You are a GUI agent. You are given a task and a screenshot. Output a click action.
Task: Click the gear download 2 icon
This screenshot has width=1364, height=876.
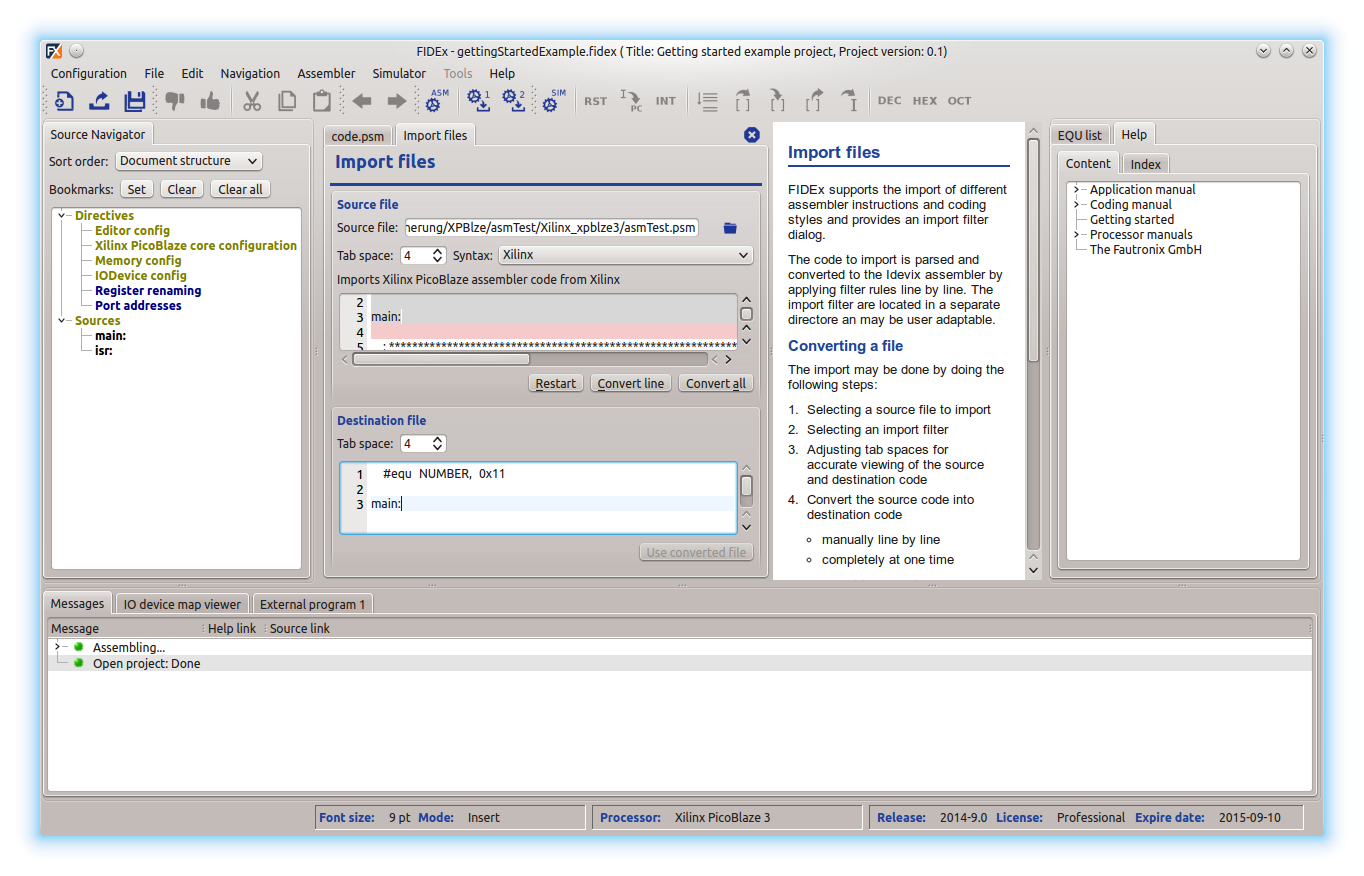514,100
